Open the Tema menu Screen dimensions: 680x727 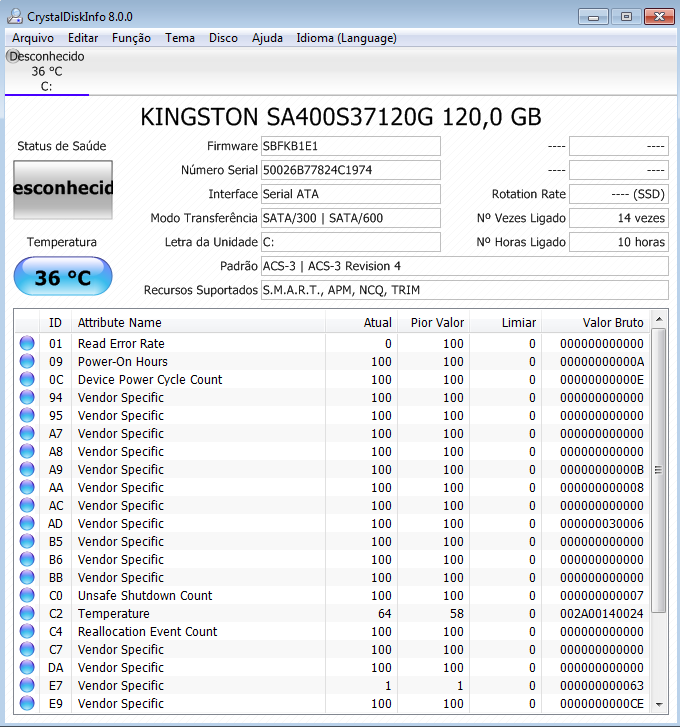(x=180, y=38)
